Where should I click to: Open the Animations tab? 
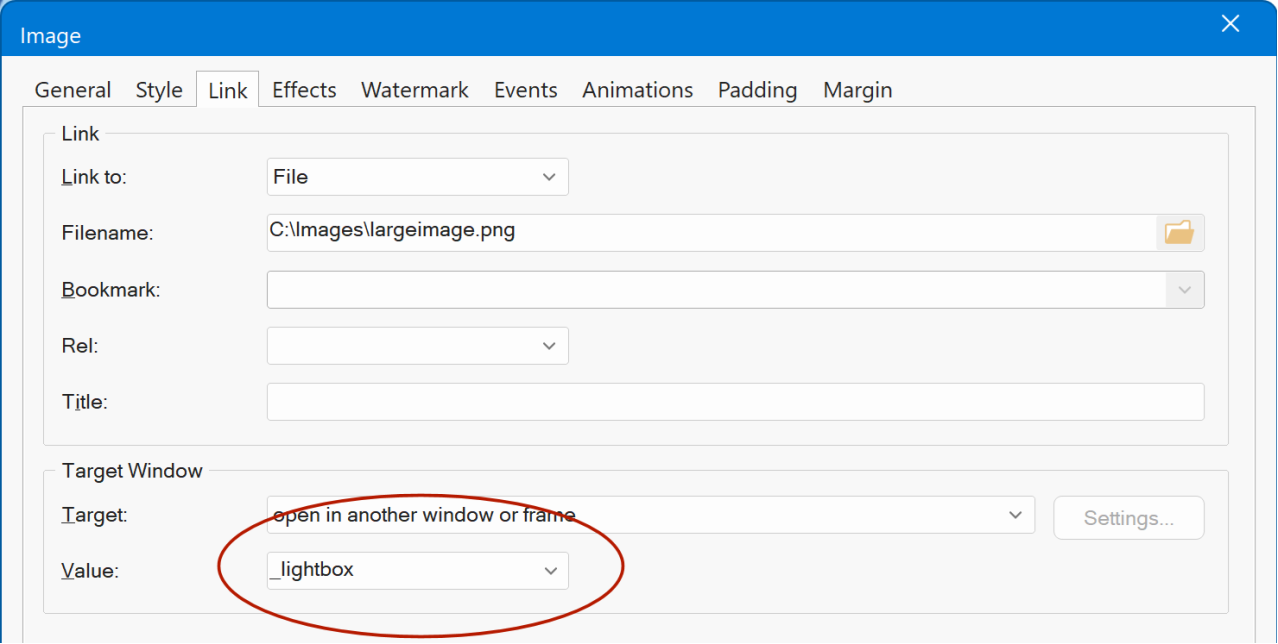[x=637, y=90]
